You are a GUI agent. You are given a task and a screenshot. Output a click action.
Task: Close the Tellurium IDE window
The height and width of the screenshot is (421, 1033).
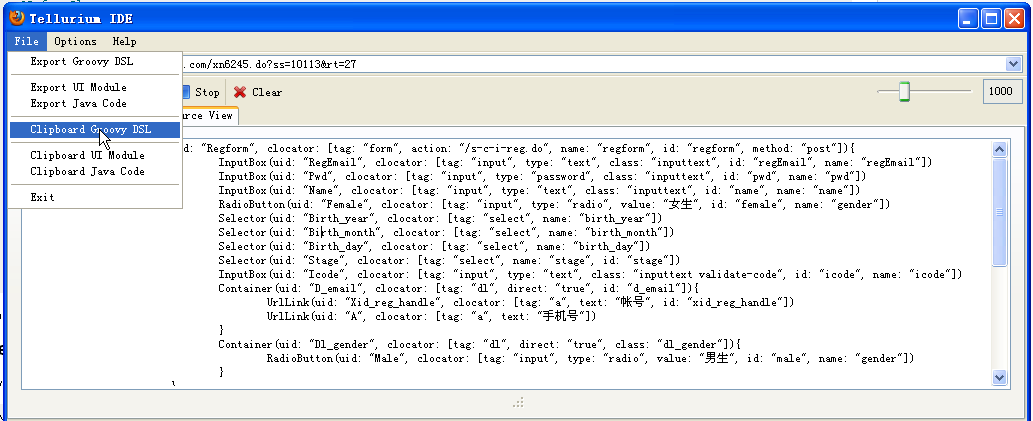(x=1013, y=18)
